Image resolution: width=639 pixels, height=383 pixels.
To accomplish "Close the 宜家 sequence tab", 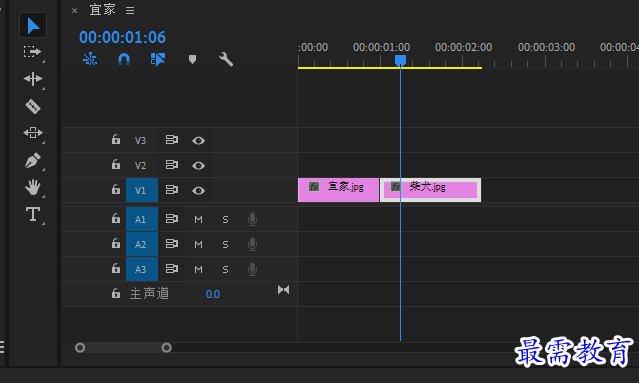I will coord(75,11).
